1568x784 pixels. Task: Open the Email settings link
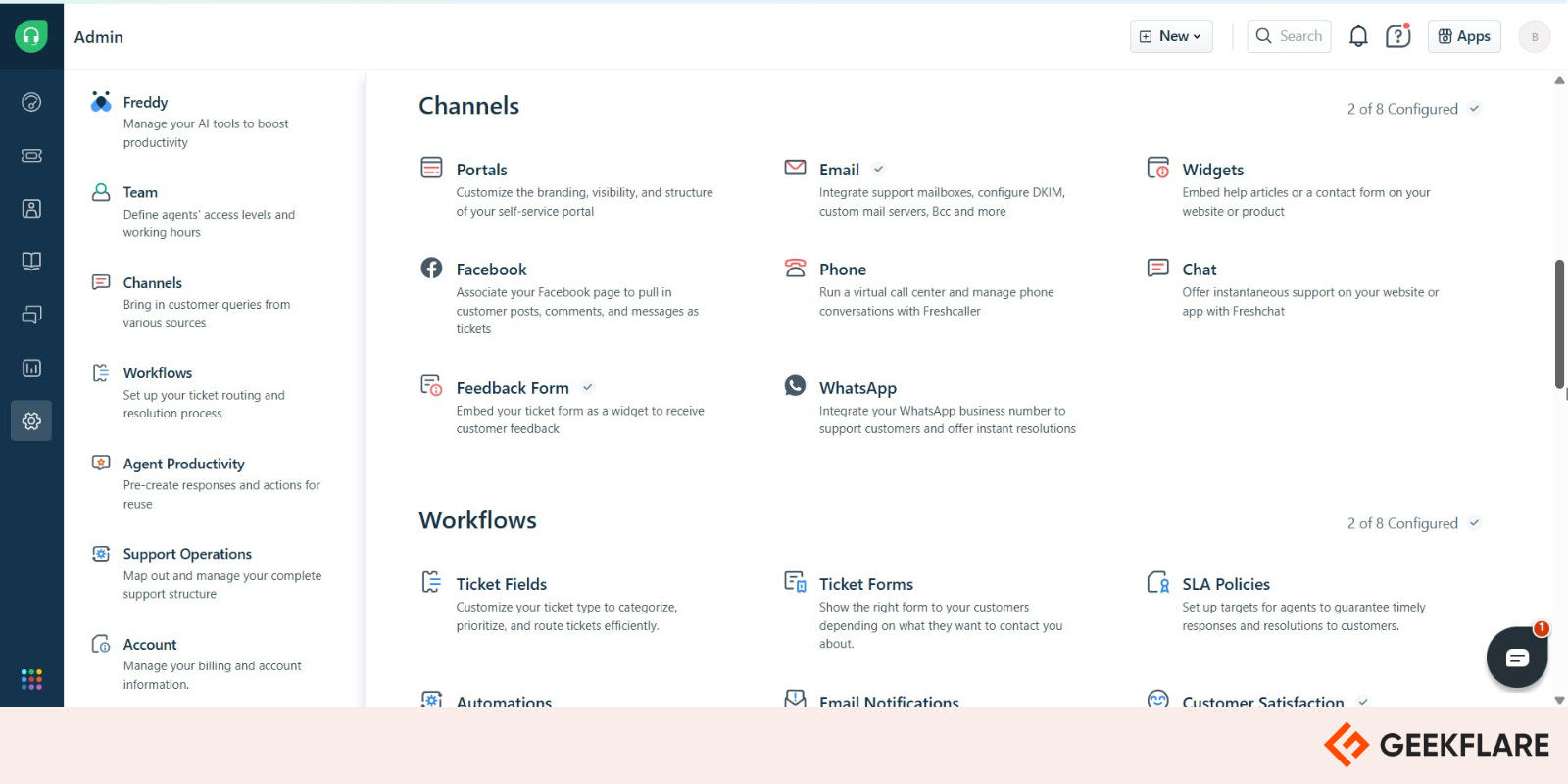point(839,170)
